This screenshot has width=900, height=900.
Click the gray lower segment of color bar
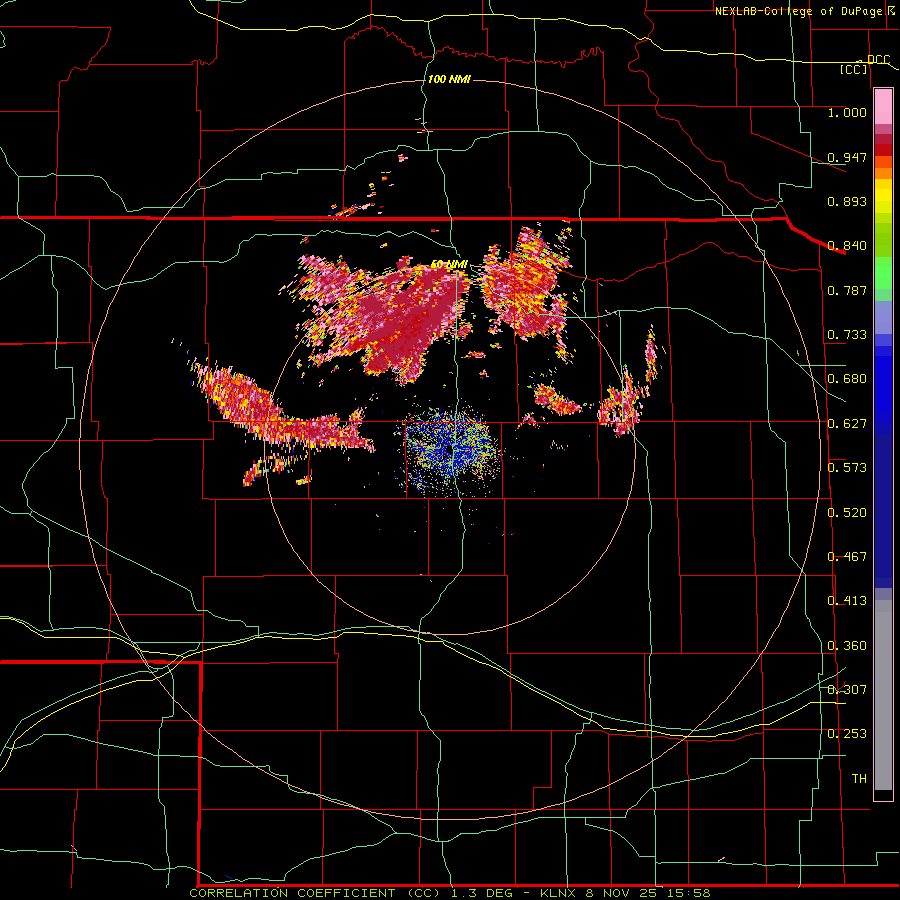pos(883,695)
